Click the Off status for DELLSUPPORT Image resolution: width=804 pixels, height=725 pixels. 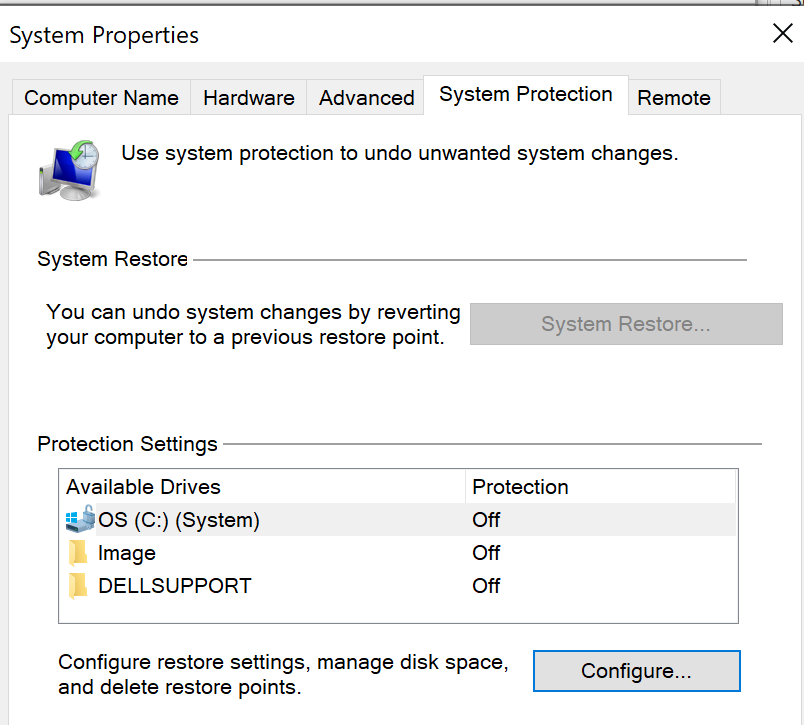[x=486, y=586]
